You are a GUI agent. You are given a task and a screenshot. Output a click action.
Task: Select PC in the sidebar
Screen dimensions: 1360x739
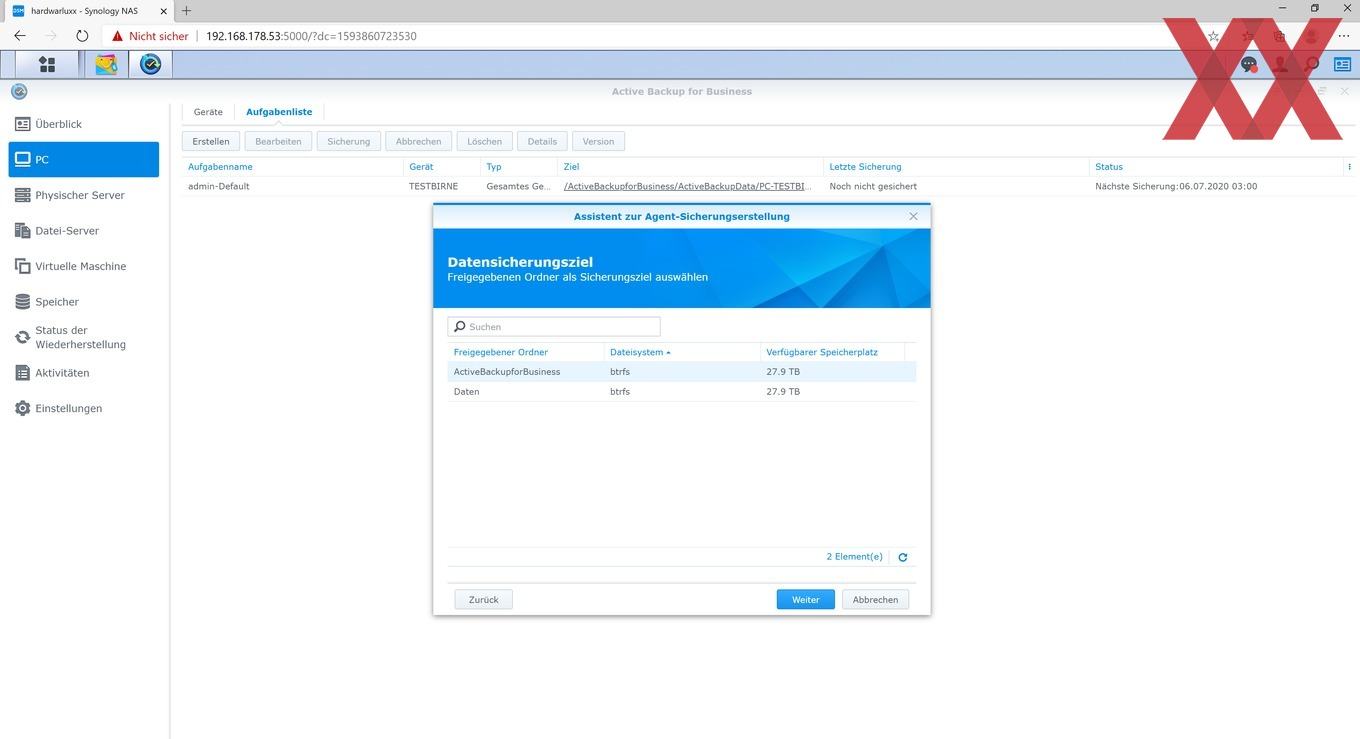tap(84, 159)
